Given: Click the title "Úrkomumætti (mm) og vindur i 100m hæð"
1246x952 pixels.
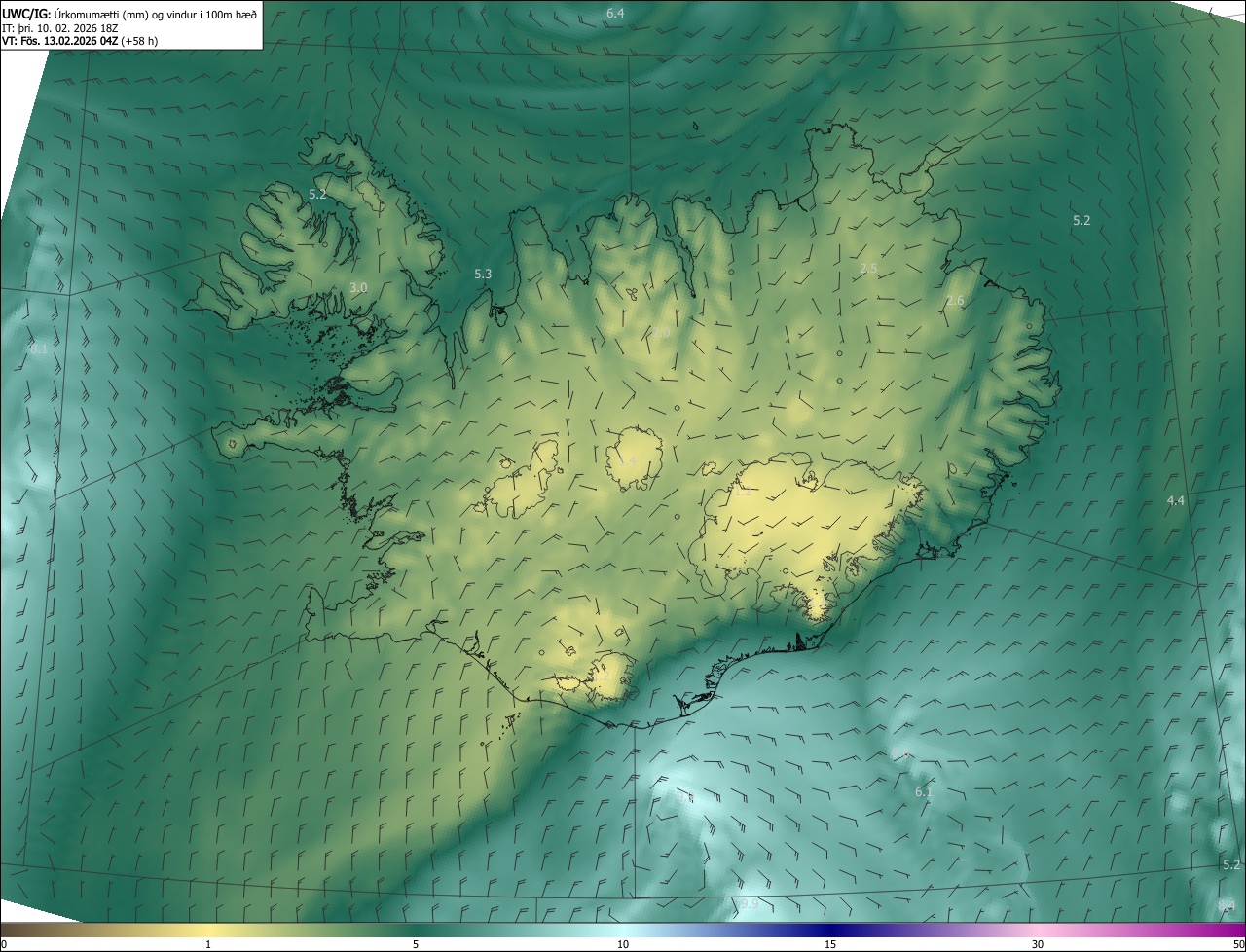Looking at the screenshot, I should point(155,14).
